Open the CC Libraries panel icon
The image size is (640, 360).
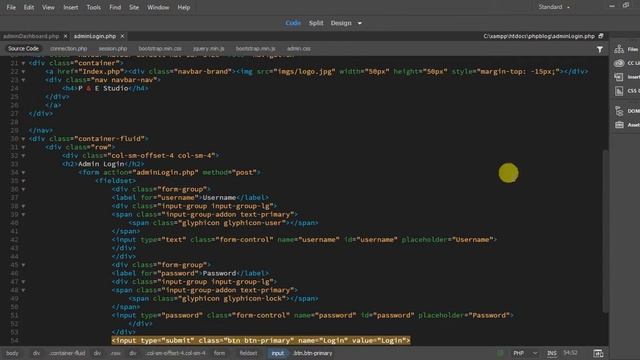[x=619, y=63]
